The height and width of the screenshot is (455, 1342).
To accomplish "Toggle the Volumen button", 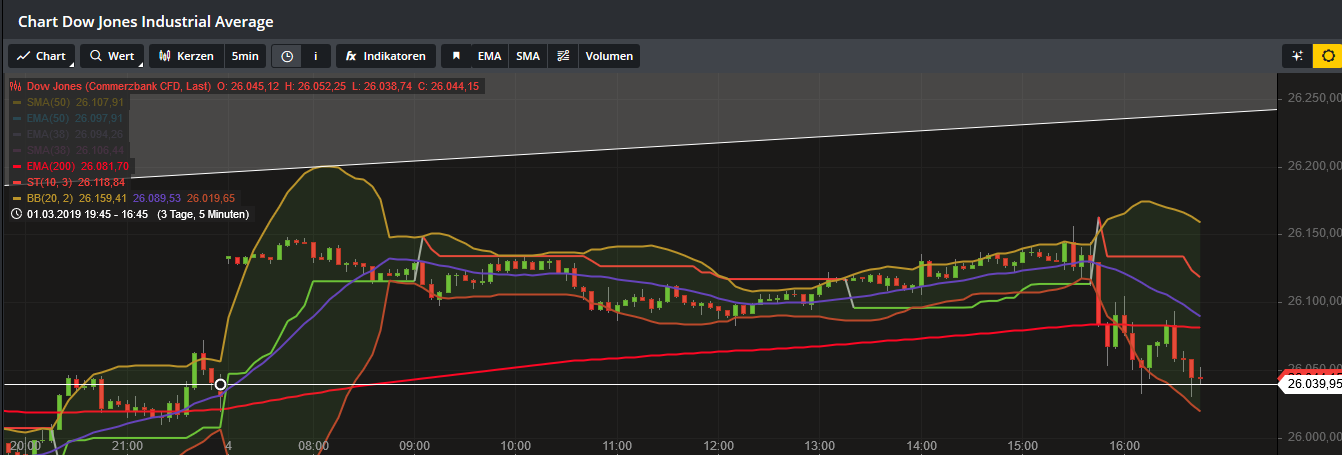I will click(x=609, y=56).
